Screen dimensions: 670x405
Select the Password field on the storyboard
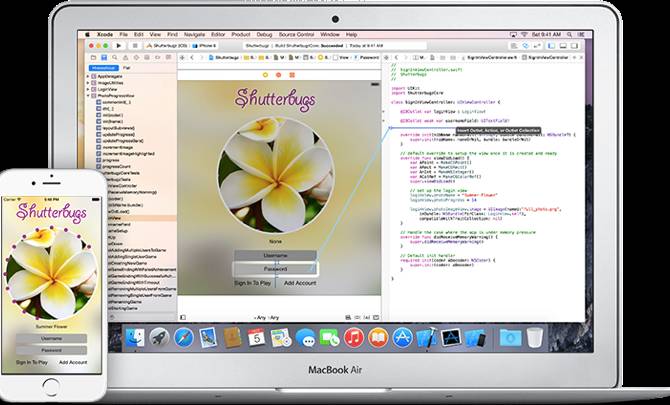coord(275,269)
